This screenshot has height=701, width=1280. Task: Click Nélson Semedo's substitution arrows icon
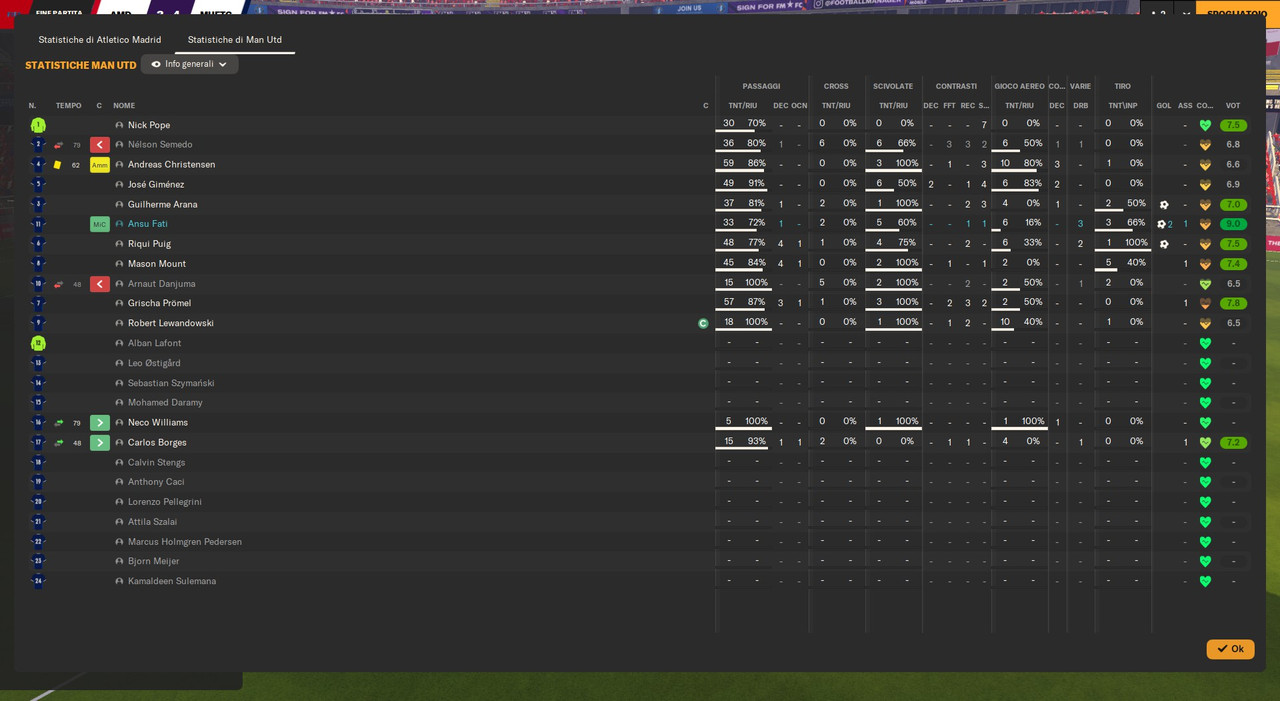(x=58, y=145)
